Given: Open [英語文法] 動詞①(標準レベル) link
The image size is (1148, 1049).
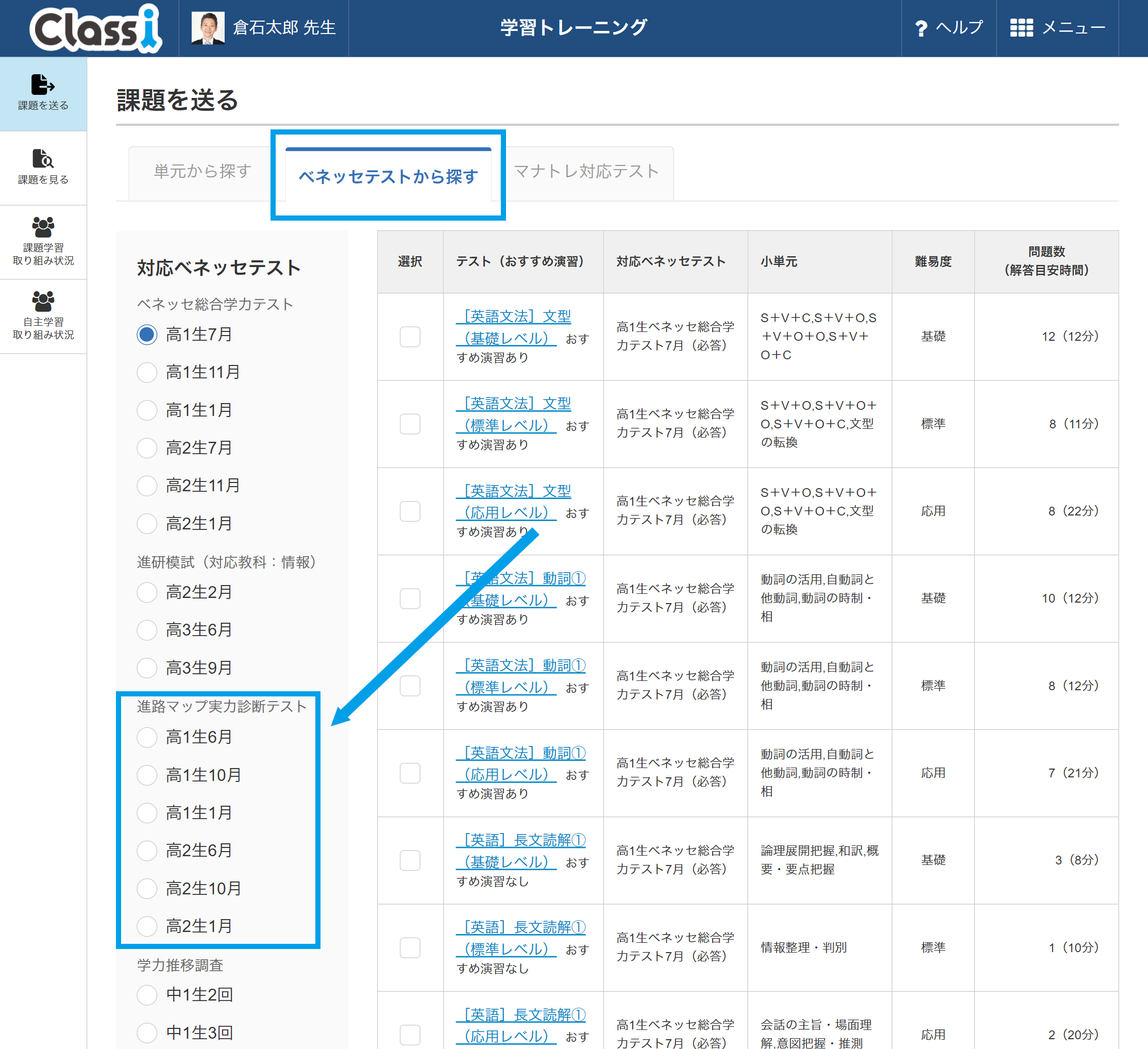Looking at the screenshot, I should pos(521,676).
